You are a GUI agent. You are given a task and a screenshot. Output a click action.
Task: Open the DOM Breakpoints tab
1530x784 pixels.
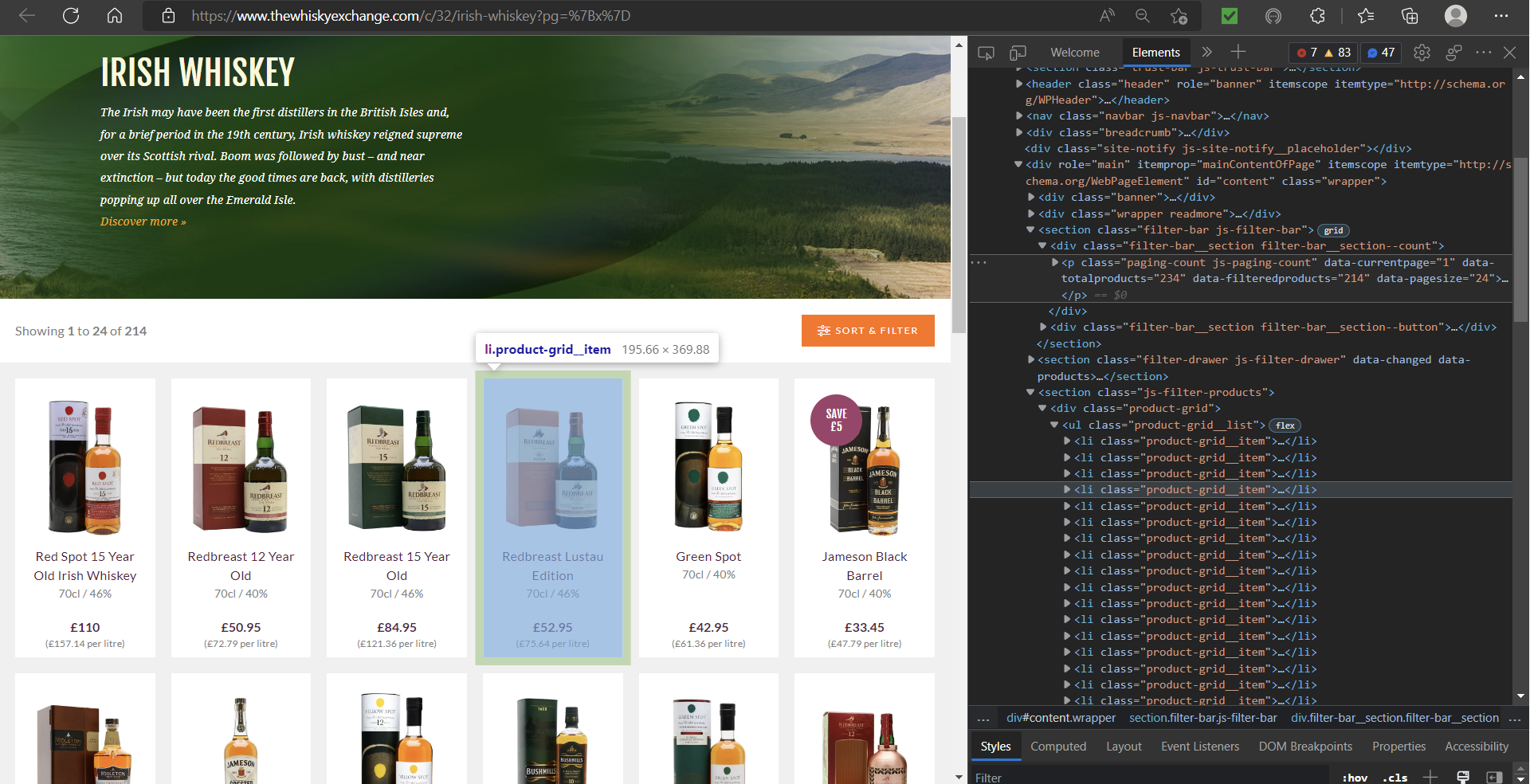(x=1305, y=747)
